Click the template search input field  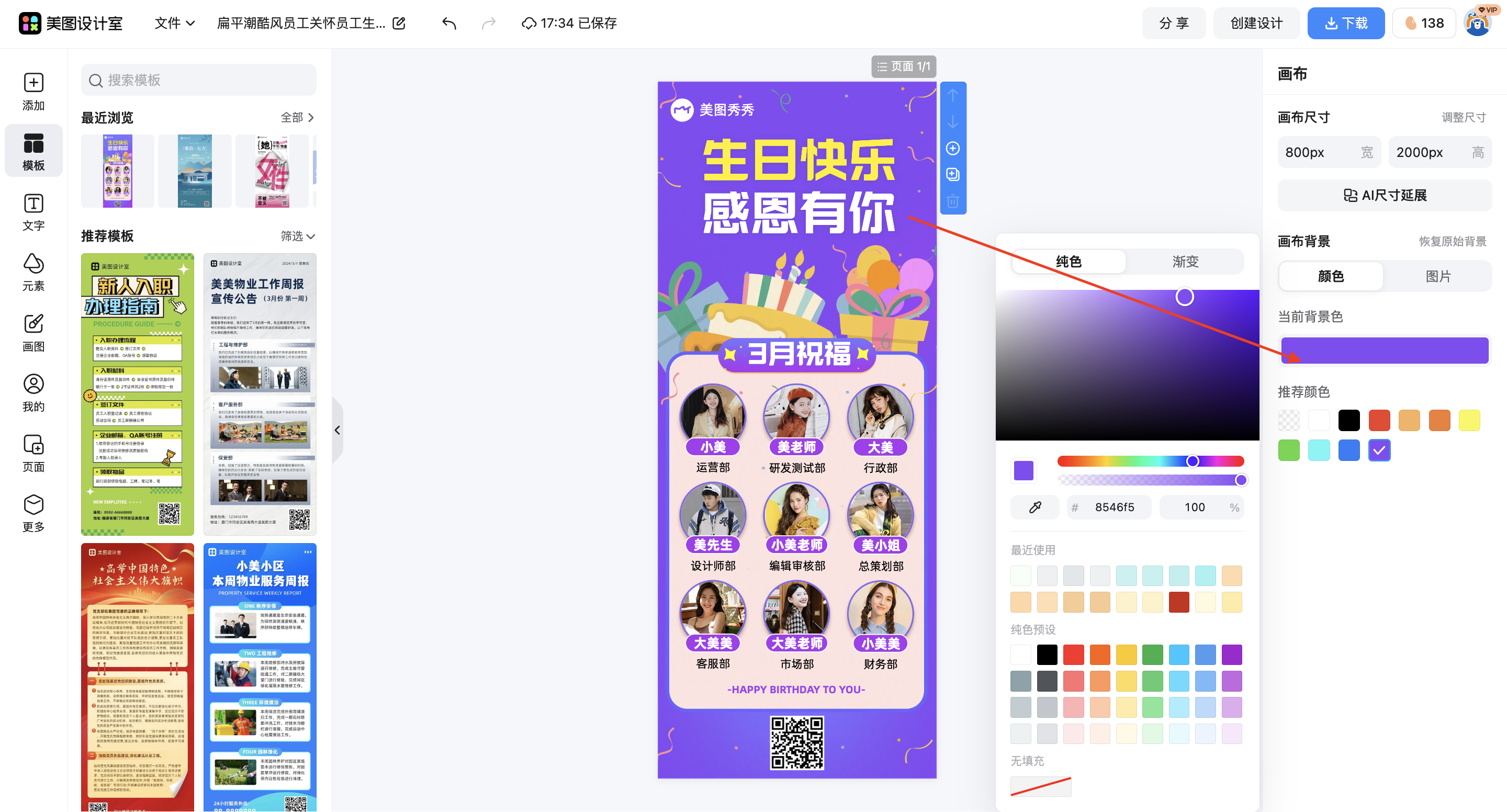(x=199, y=80)
